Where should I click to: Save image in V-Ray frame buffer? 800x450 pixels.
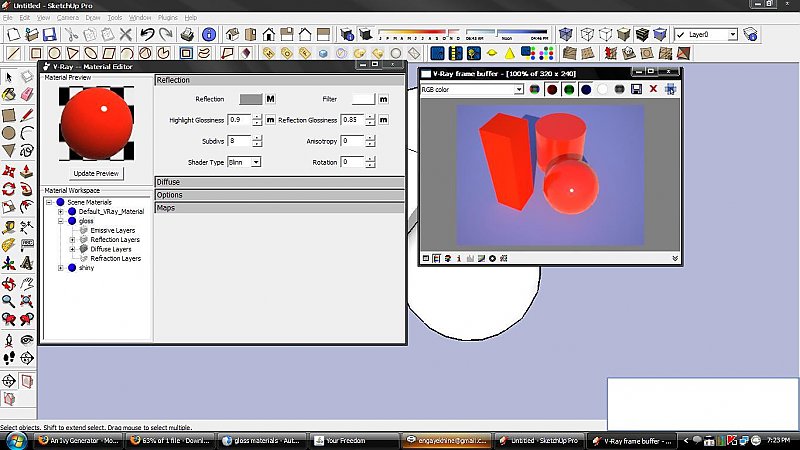[x=636, y=89]
